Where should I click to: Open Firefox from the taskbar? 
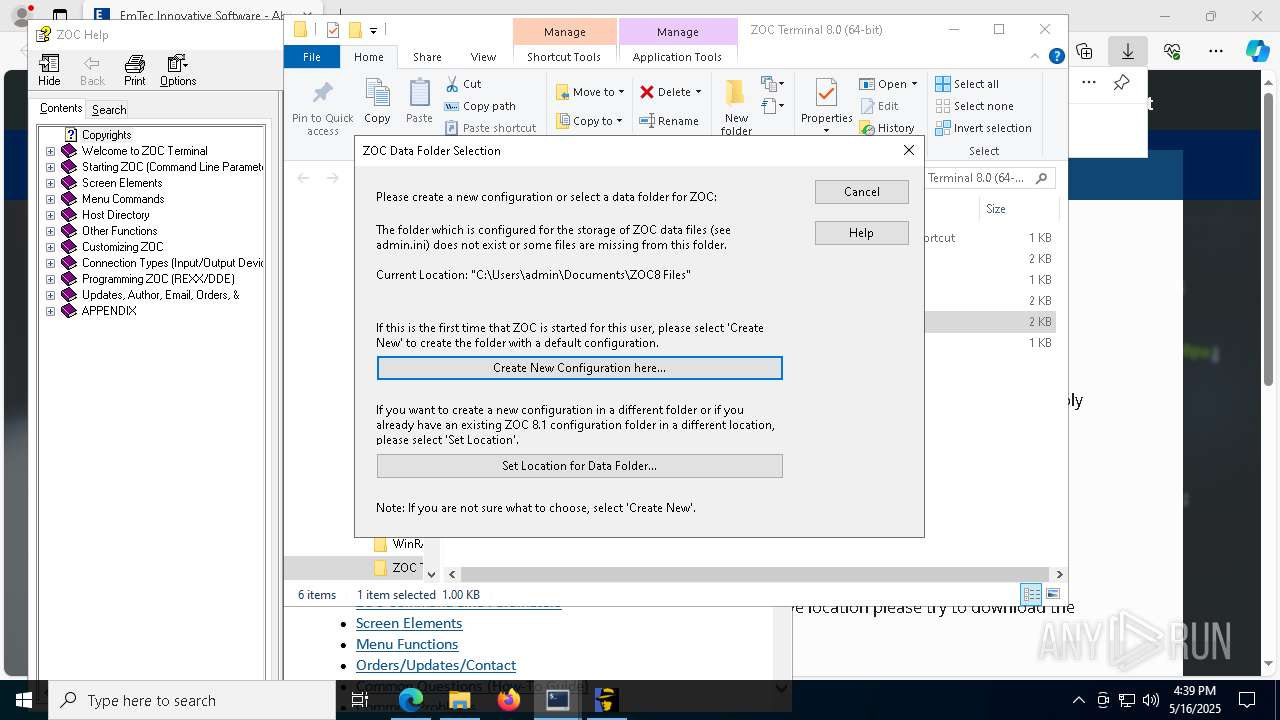coord(509,700)
